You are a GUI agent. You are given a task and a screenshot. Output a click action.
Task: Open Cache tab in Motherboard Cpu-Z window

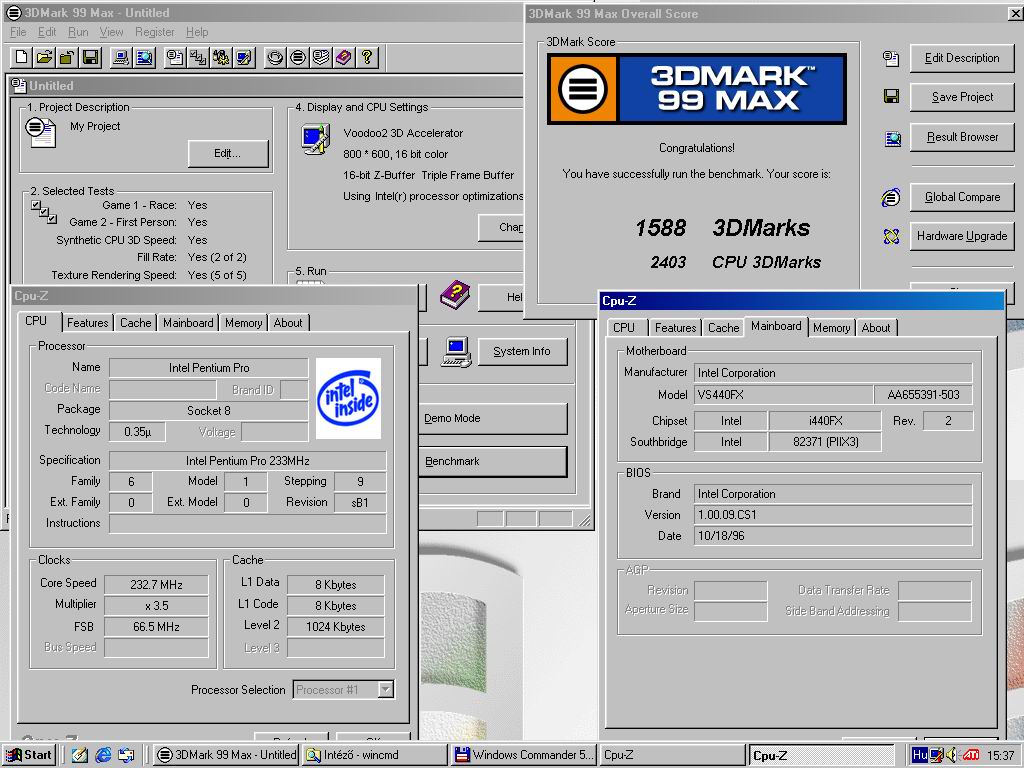(x=724, y=328)
